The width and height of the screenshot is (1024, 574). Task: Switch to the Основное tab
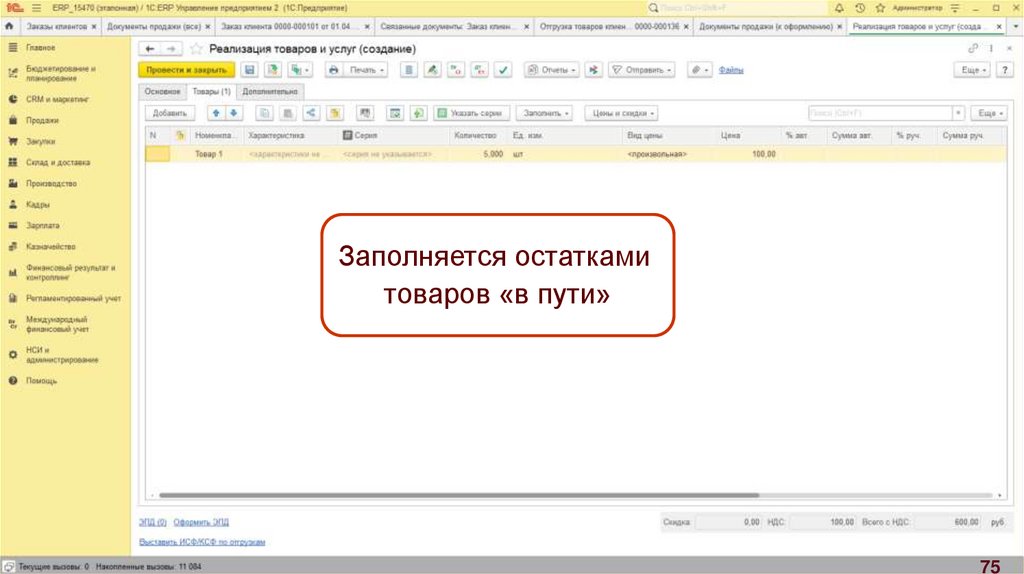162,91
